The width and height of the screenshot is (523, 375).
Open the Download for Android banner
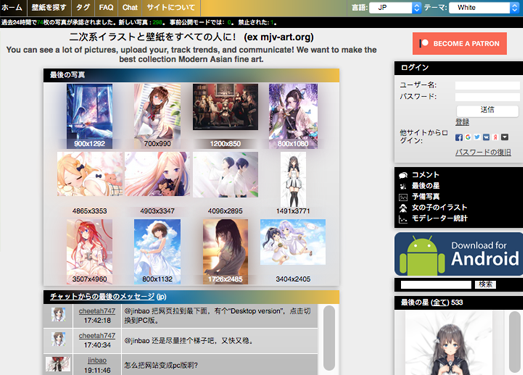tap(459, 254)
